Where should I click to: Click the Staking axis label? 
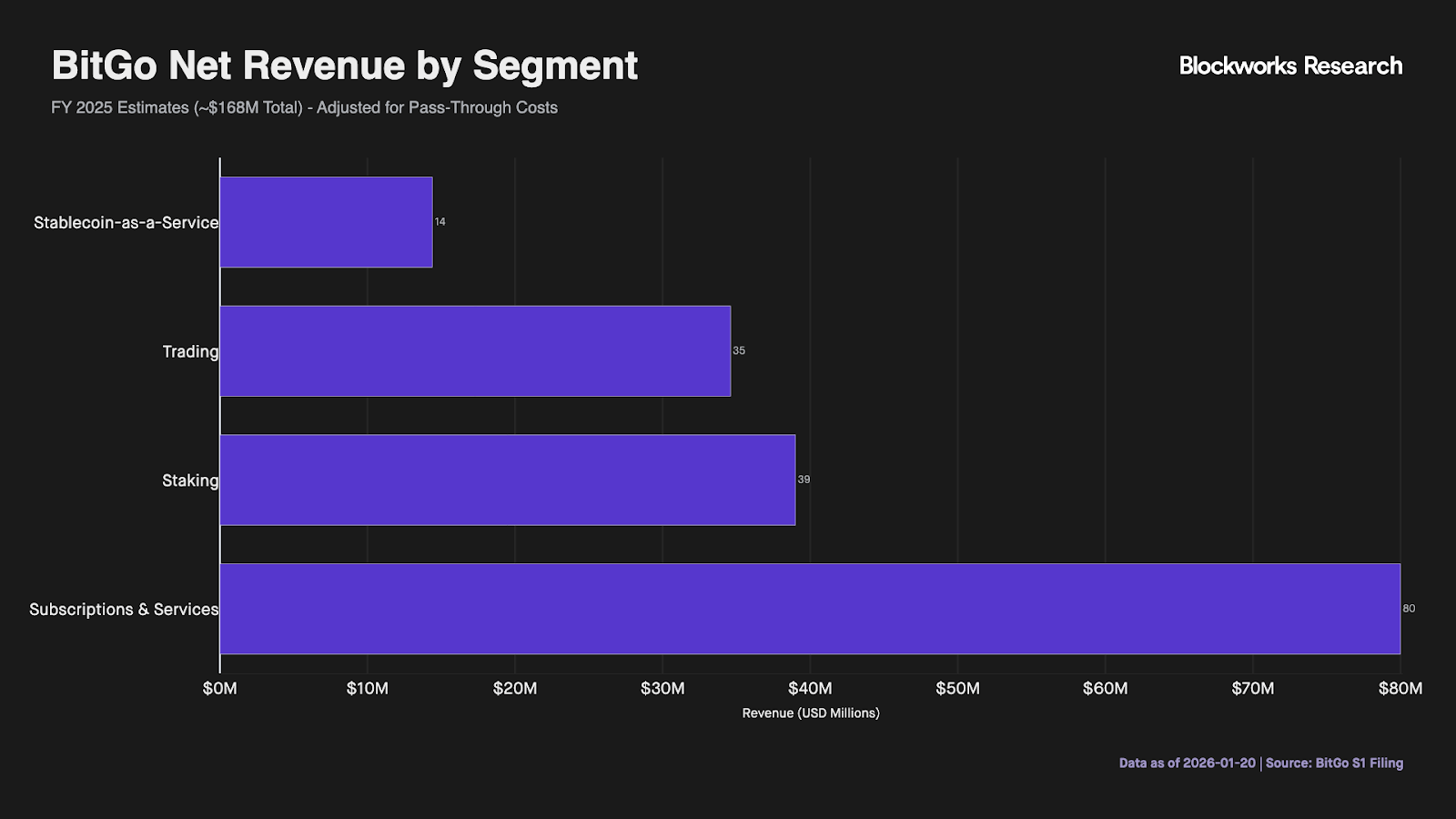(x=191, y=480)
